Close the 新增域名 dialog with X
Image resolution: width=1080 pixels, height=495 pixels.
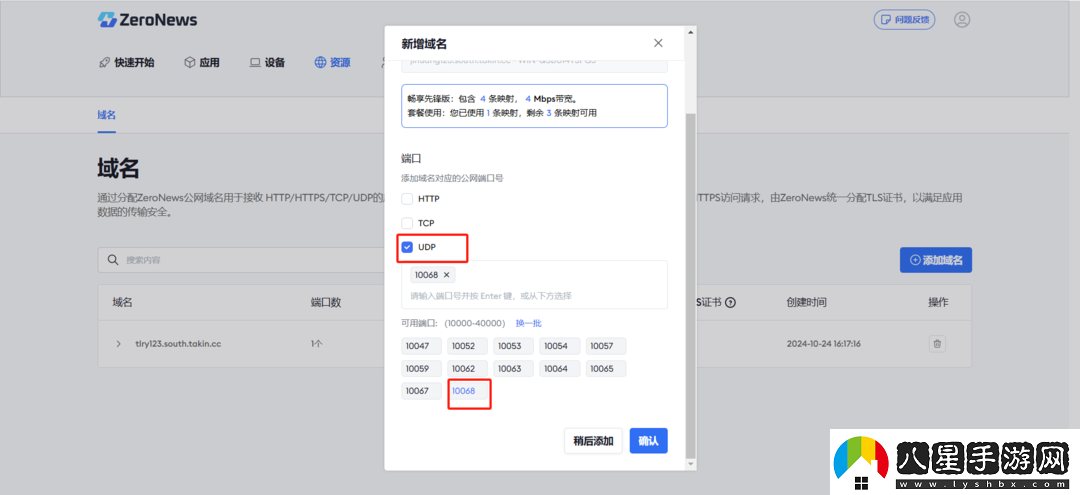coord(658,43)
